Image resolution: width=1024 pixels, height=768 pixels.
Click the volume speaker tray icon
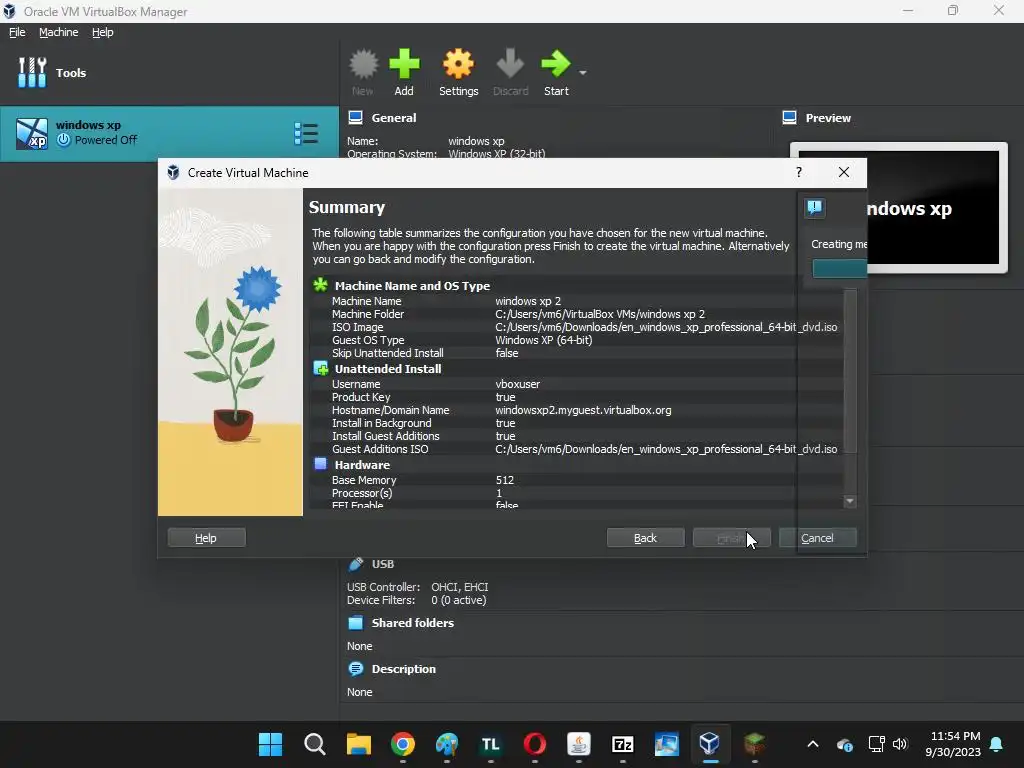900,744
